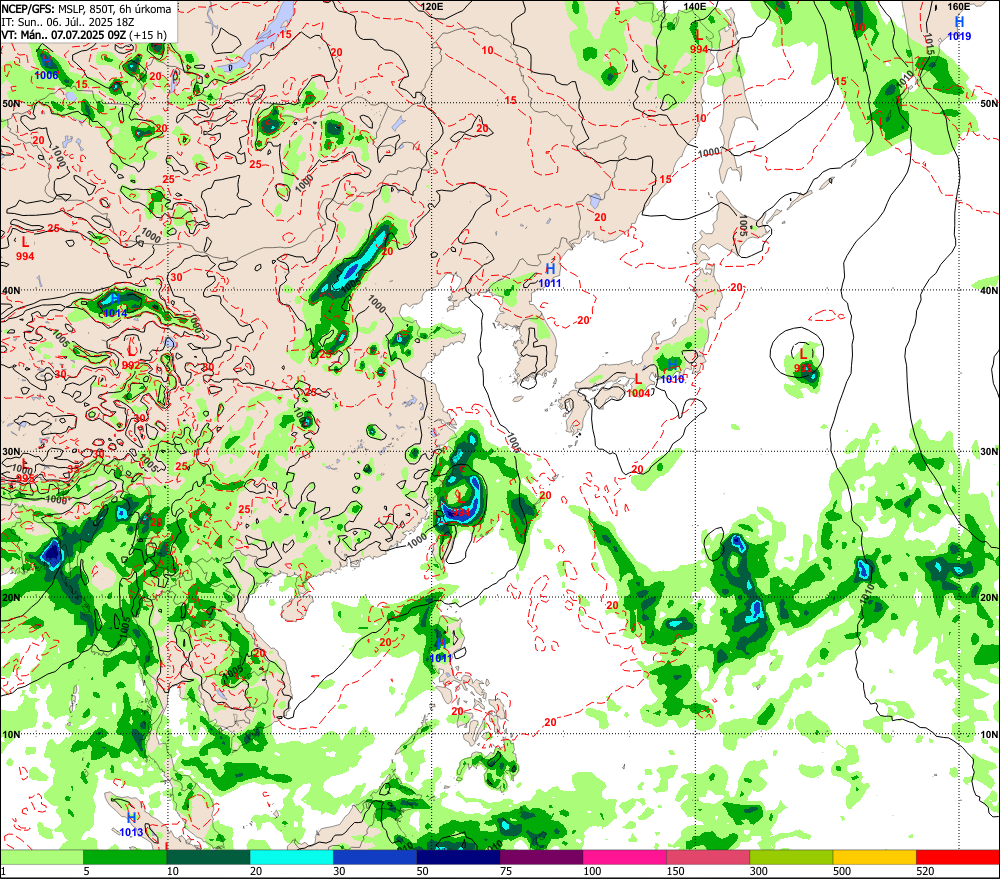Click the H 1011 high over Korea

(550, 276)
